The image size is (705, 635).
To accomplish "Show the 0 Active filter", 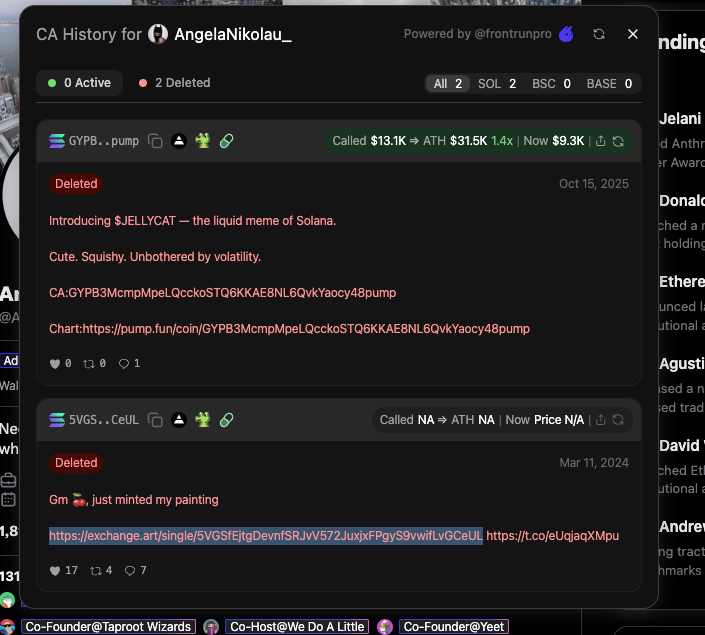I will tap(80, 83).
